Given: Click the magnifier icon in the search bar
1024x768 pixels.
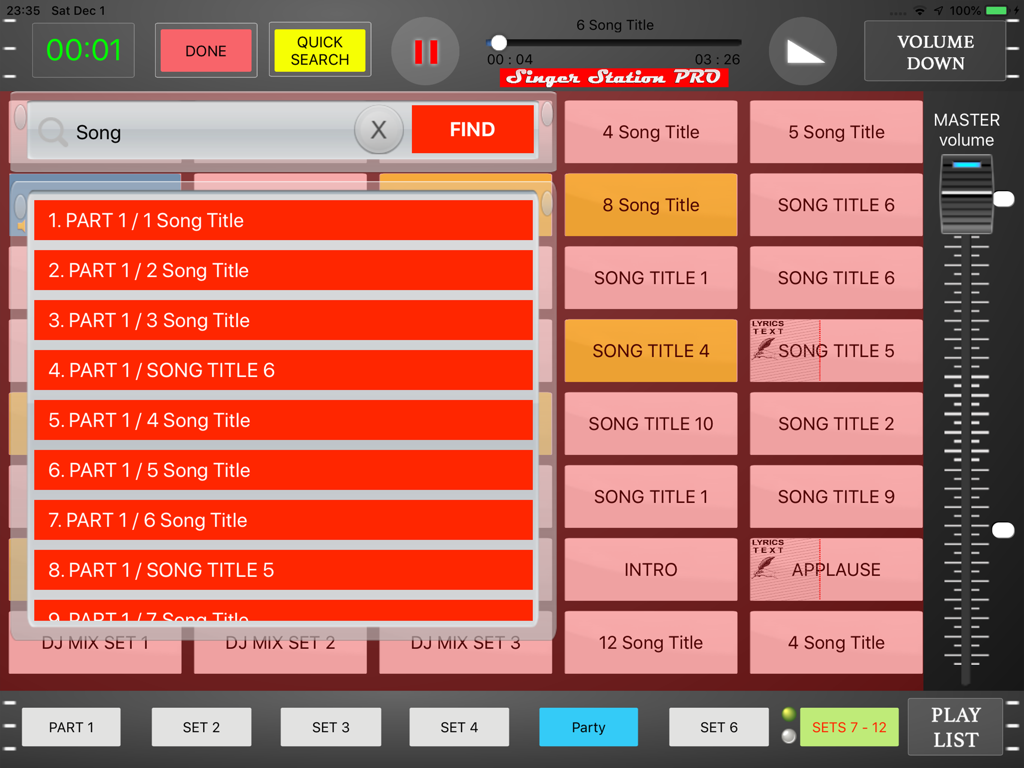Looking at the screenshot, I should pos(53,130).
